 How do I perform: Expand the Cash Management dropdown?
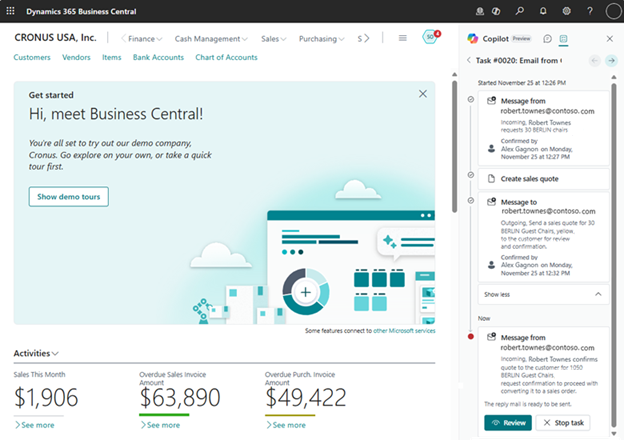[x=211, y=38]
